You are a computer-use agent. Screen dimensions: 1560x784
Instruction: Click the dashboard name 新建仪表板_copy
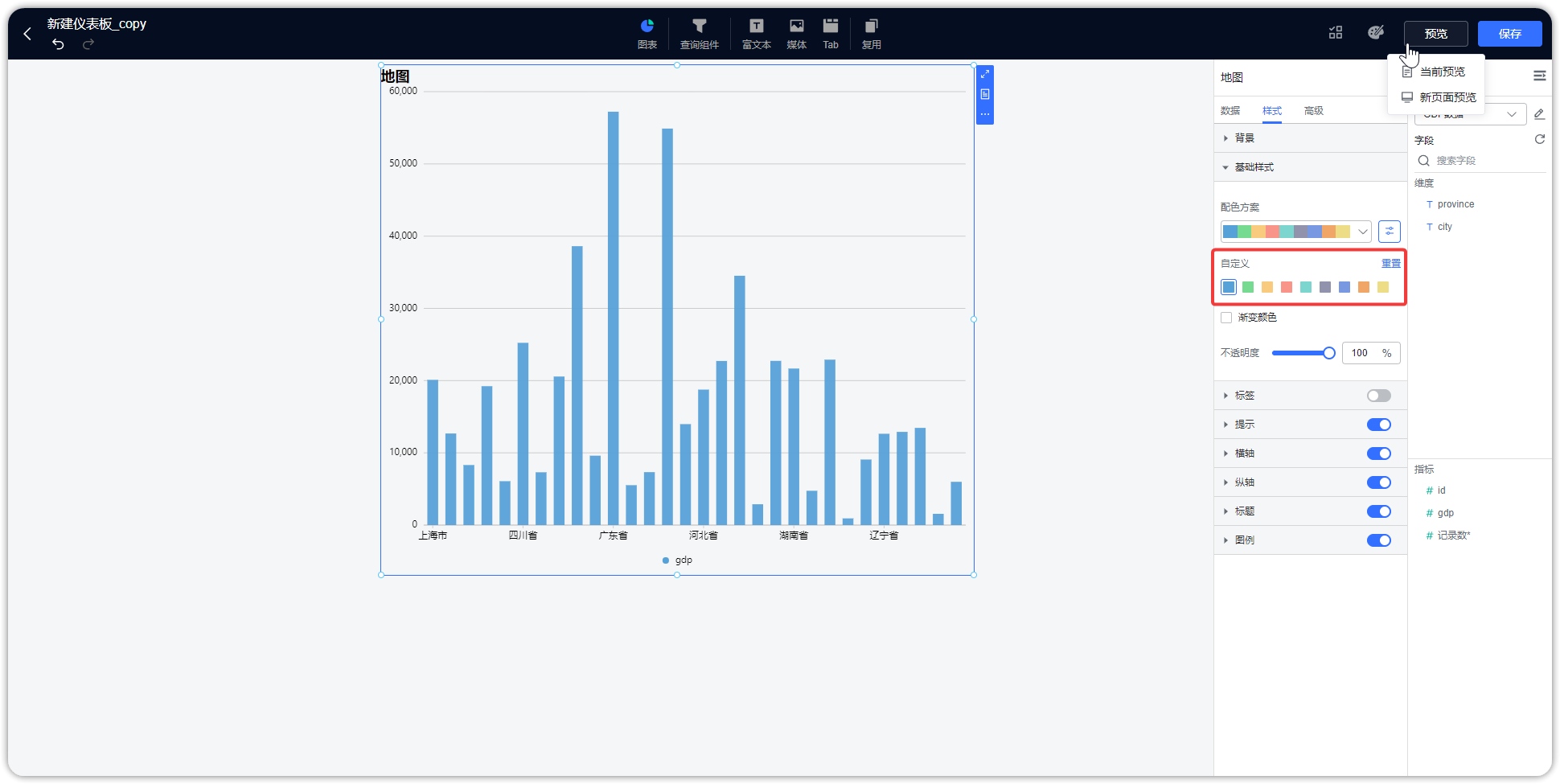[96, 24]
